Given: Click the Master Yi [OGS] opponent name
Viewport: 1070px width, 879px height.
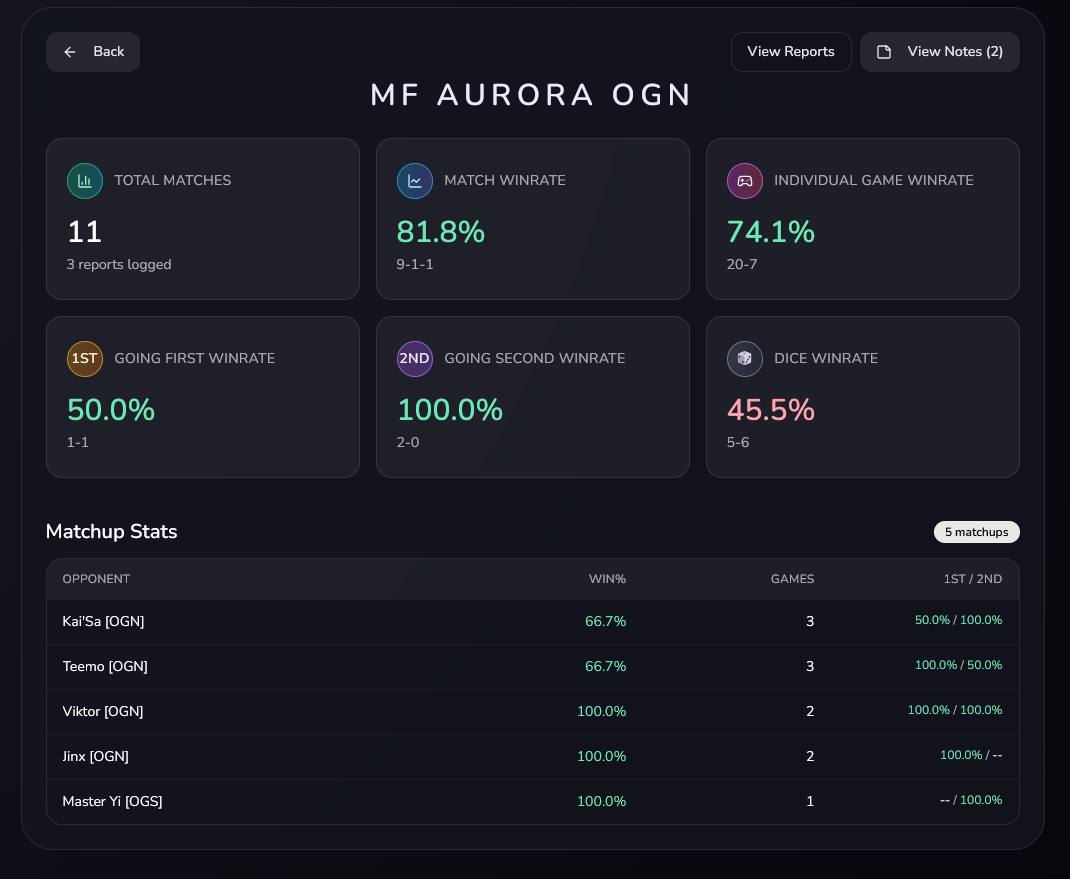Looking at the screenshot, I should point(112,801).
